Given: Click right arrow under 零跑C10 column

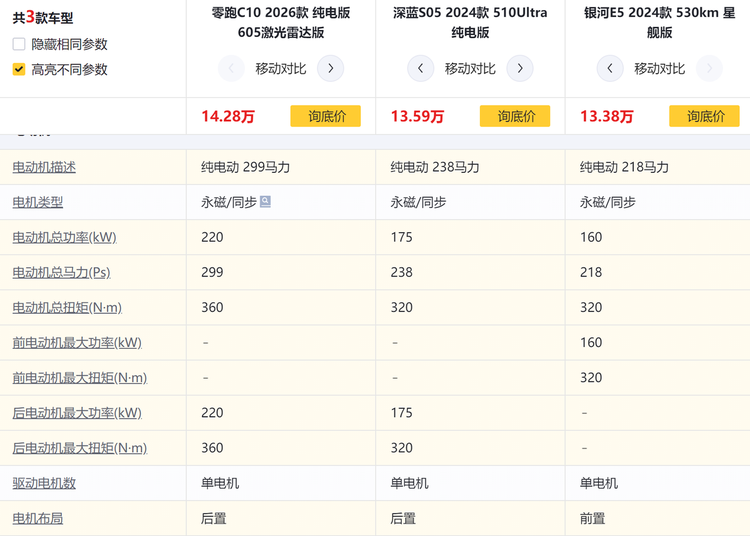Looking at the screenshot, I should click(x=330, y=69).
